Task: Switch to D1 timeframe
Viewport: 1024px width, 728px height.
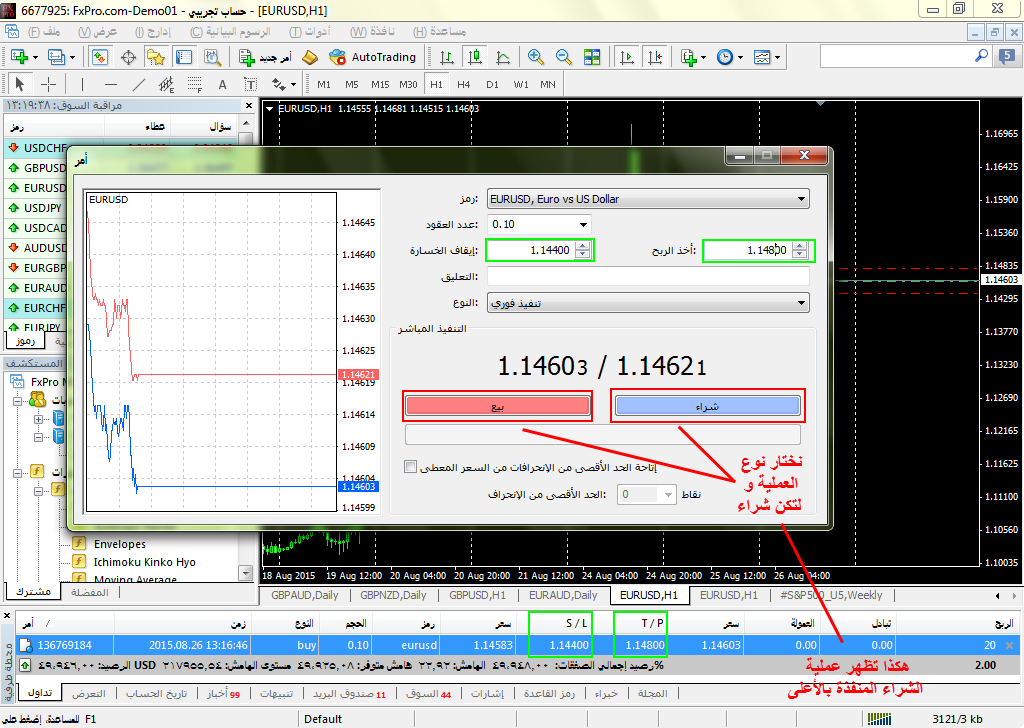Action: point(492,84)
